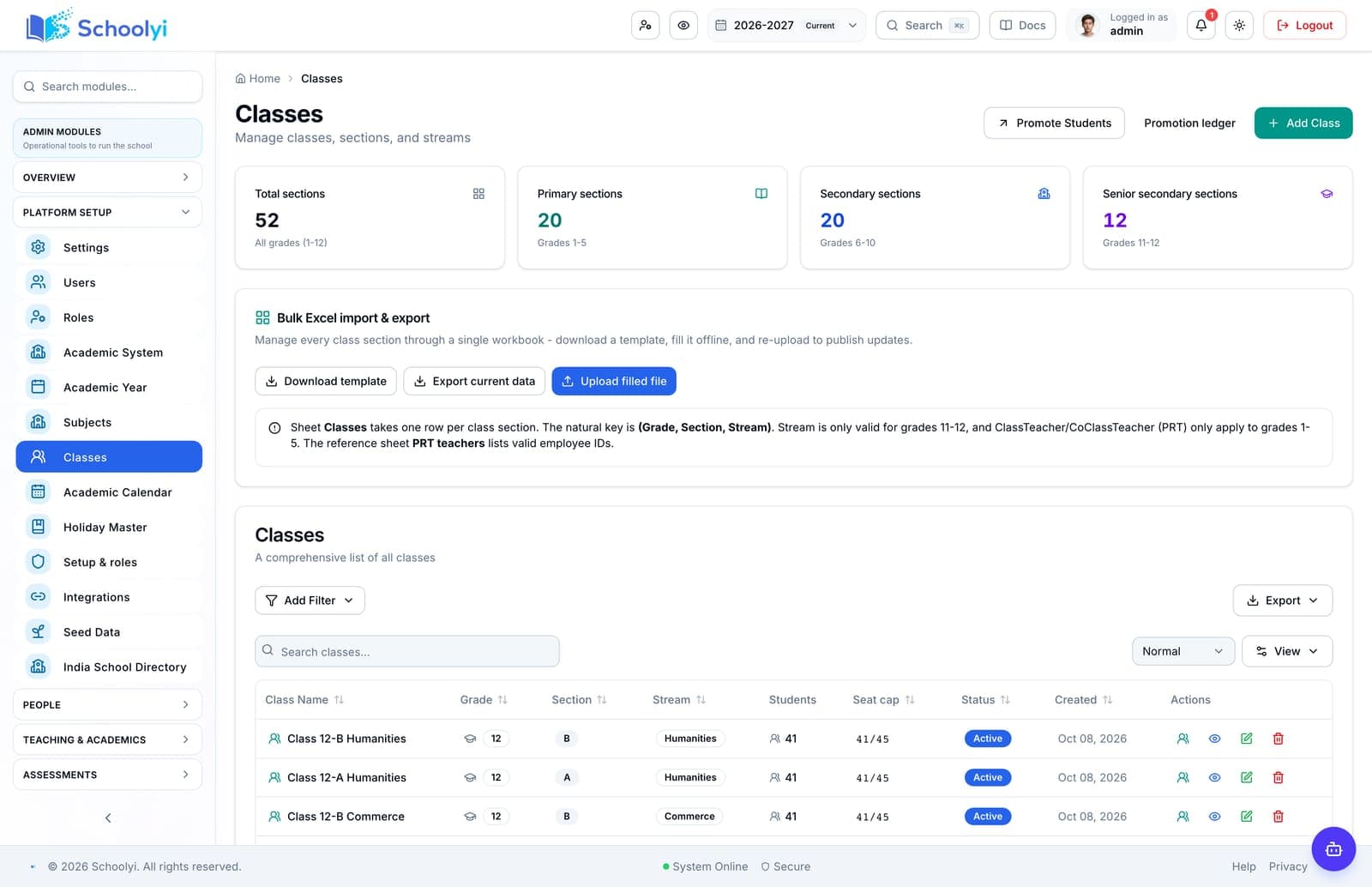
Task: Focus the Search modules field
Action: [x=107, y=87]
